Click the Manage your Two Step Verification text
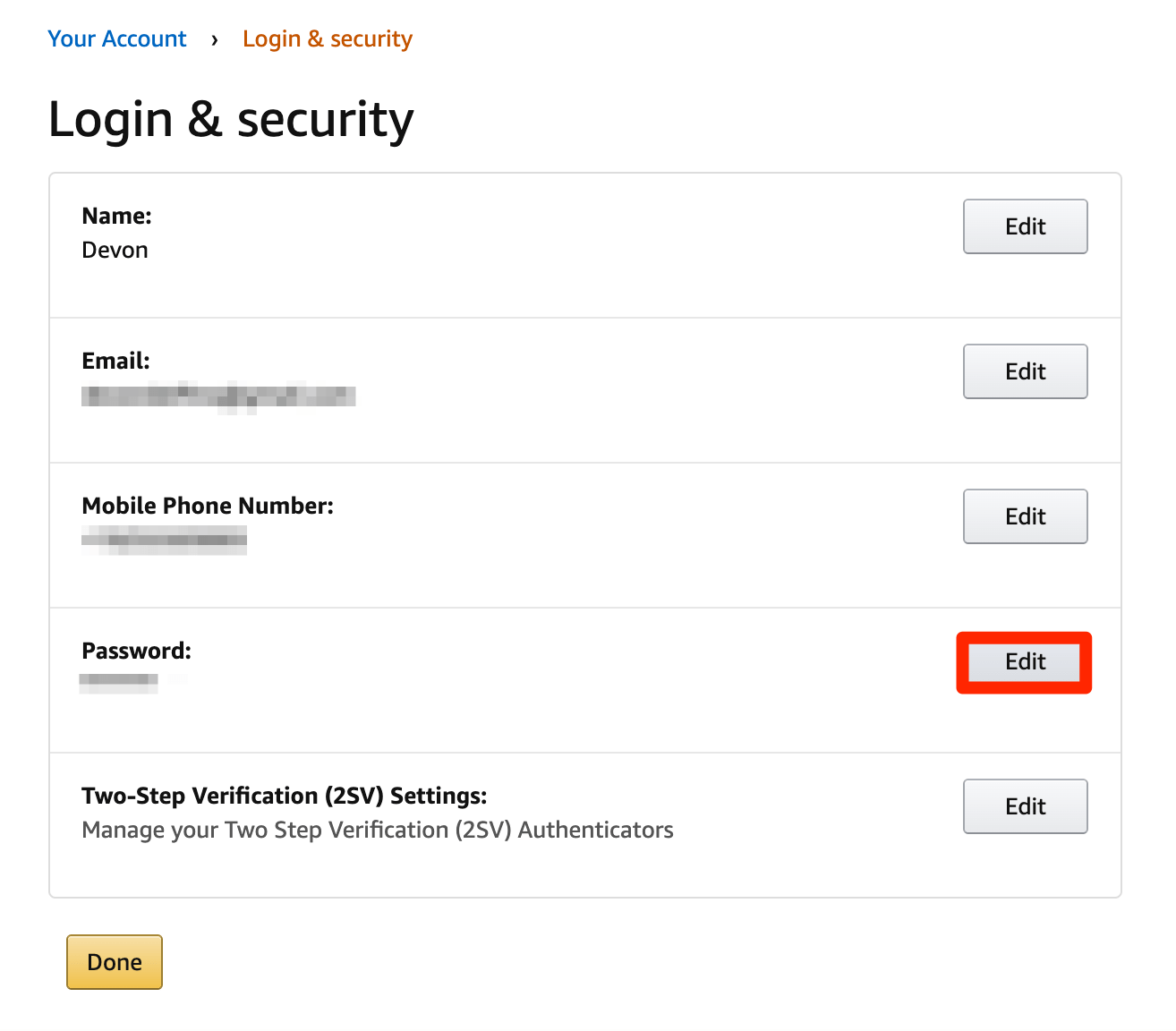Viewport: 1176px width, 1031px height. (x=378, y=831)
